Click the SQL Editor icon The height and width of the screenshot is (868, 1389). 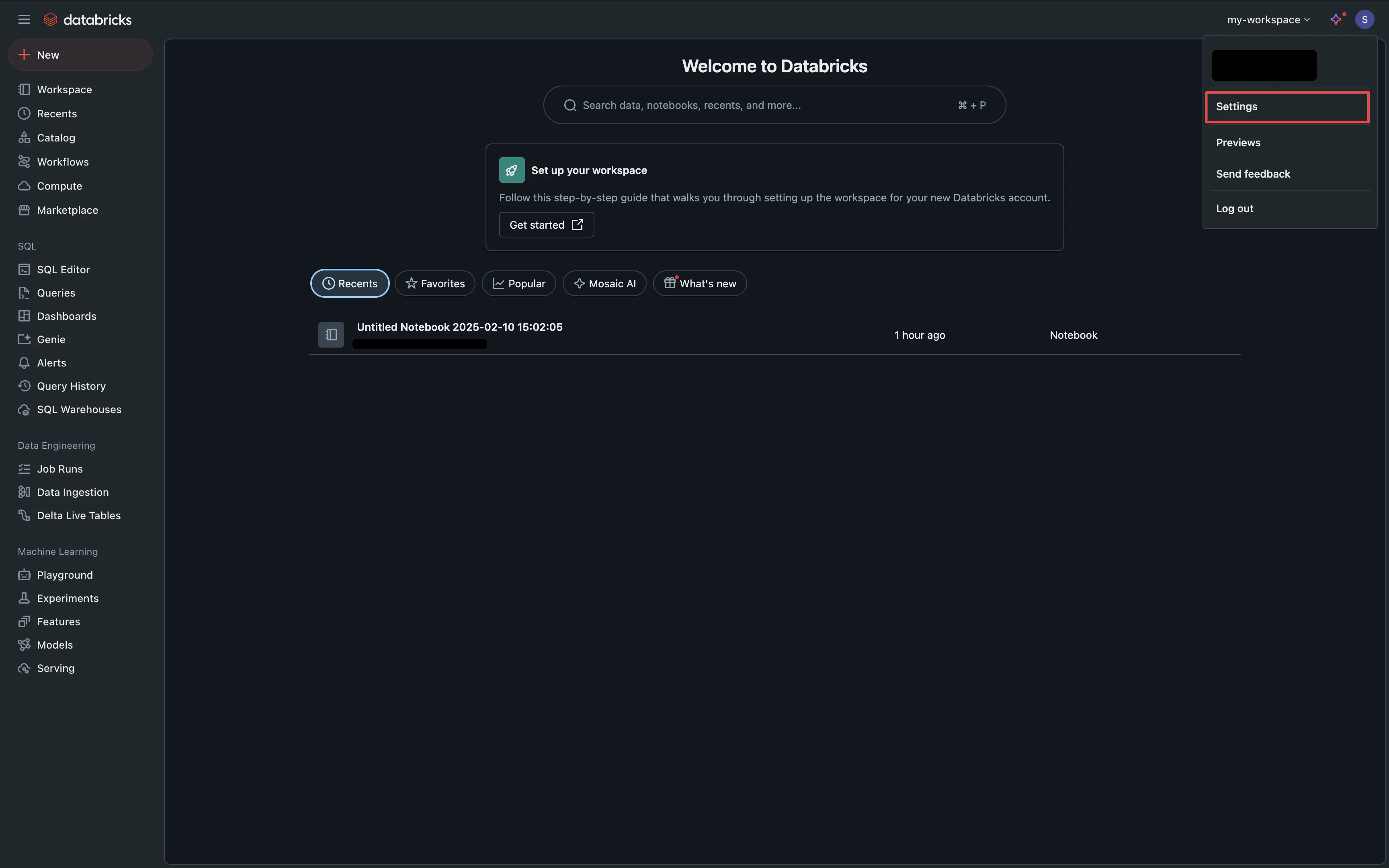[24, 269]
